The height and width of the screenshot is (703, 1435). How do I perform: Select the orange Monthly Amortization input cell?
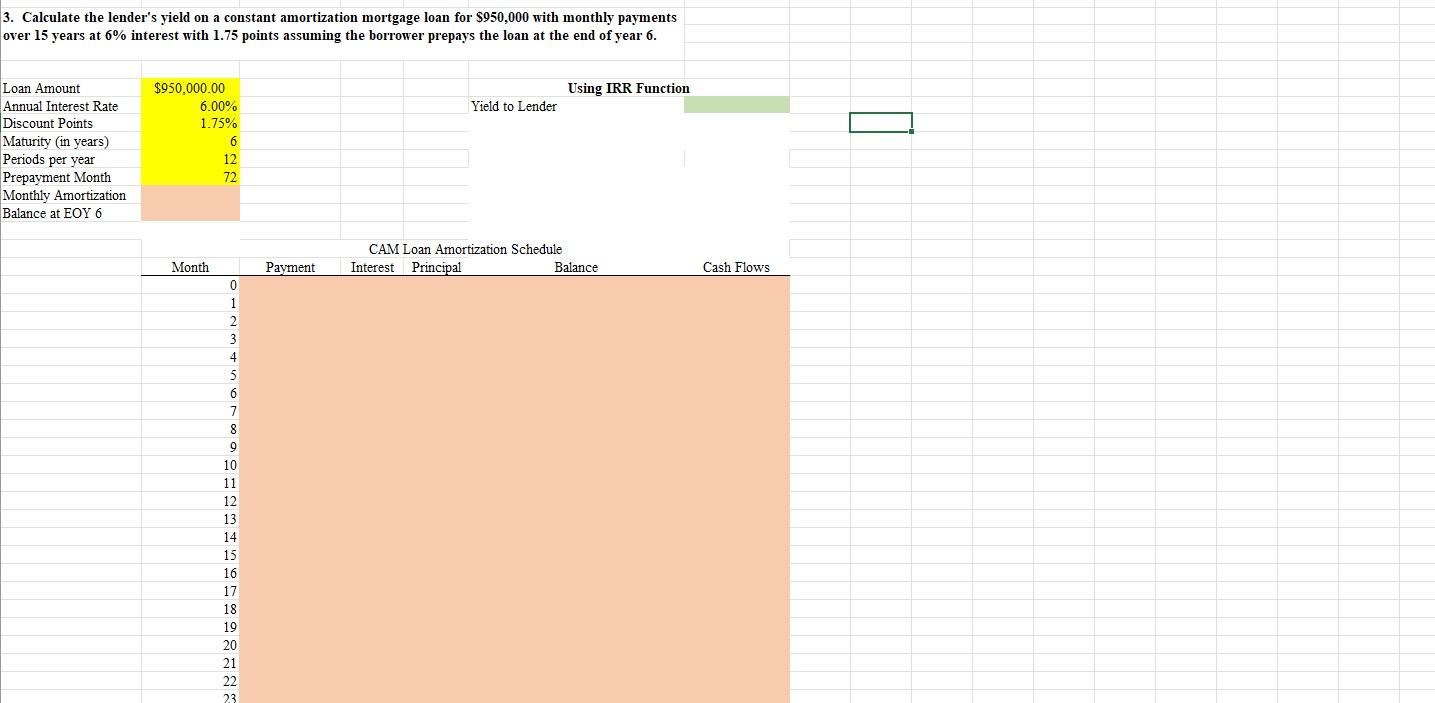click(192, 195)
